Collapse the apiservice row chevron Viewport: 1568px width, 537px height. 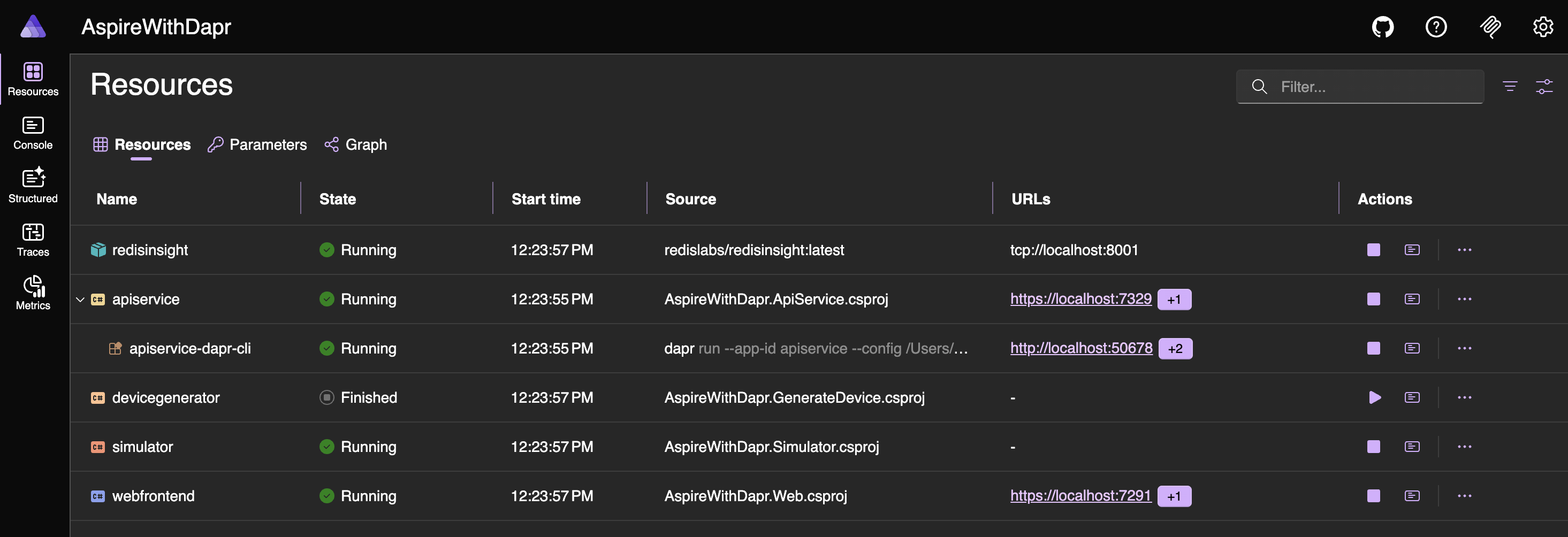coord(80,299)
